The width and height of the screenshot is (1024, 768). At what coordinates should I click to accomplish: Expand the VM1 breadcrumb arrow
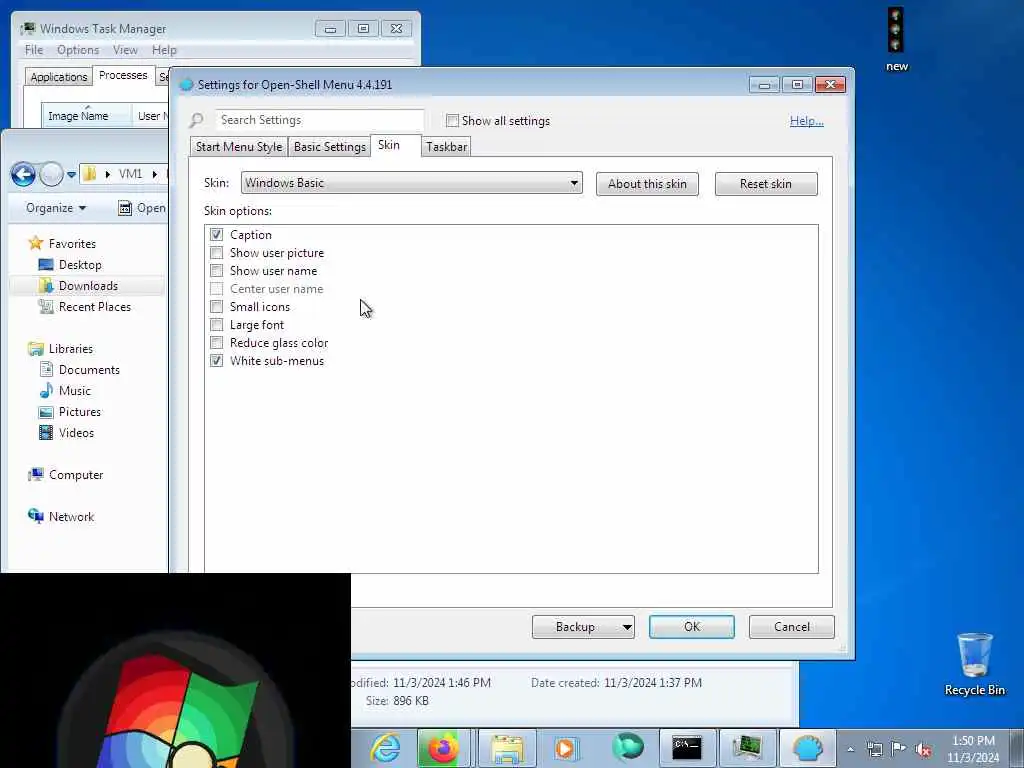155,174
